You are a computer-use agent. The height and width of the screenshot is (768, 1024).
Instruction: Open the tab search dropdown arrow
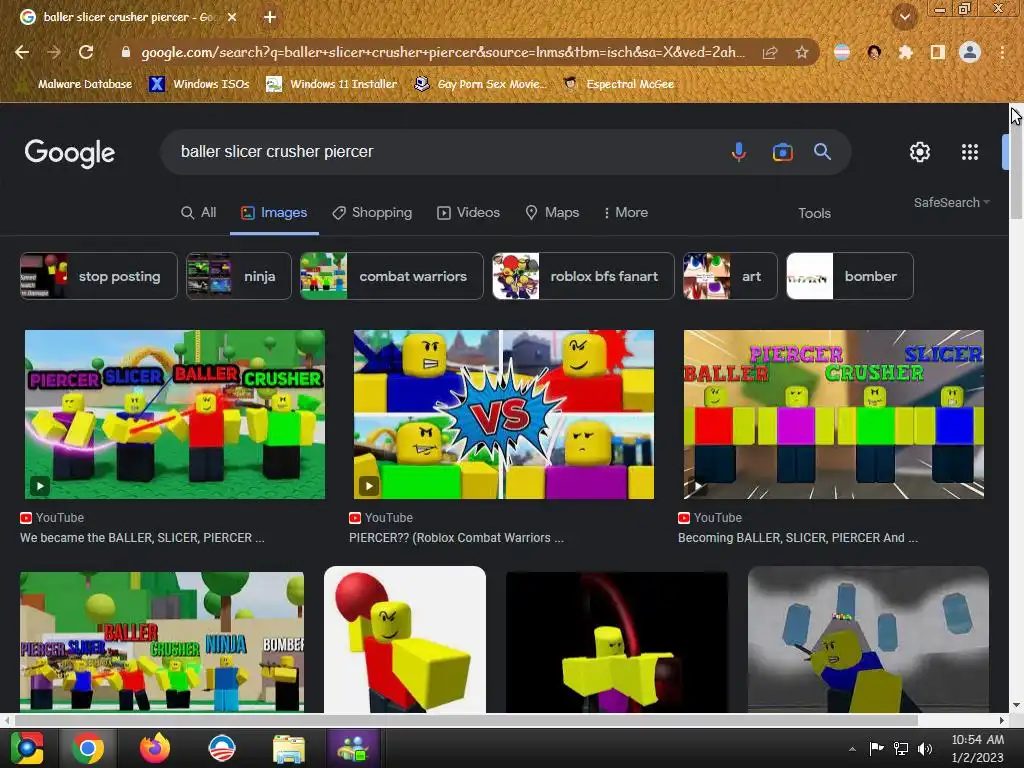pos(905,17)
